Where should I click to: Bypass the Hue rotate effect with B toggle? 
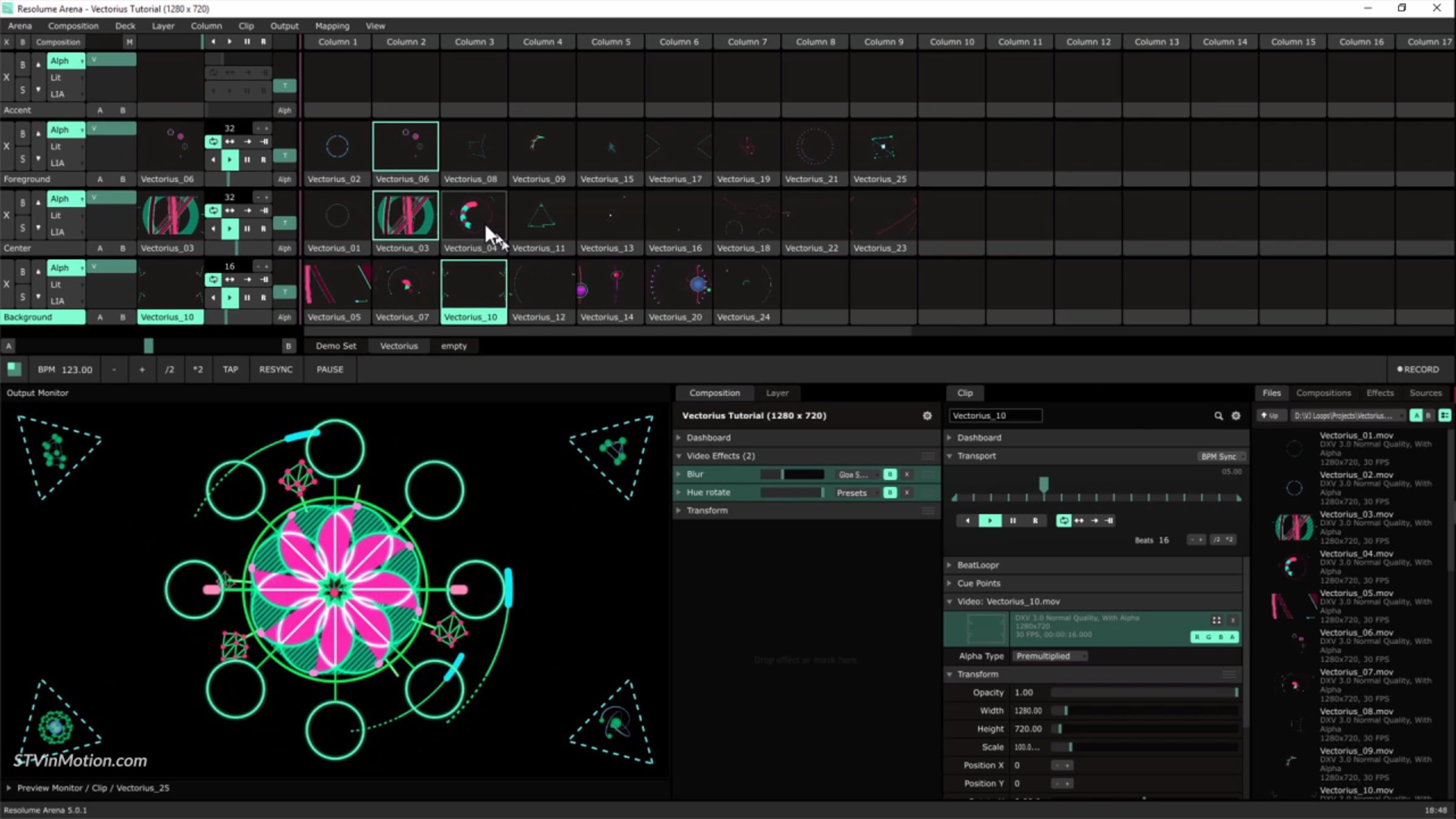(x=889, y=493)
